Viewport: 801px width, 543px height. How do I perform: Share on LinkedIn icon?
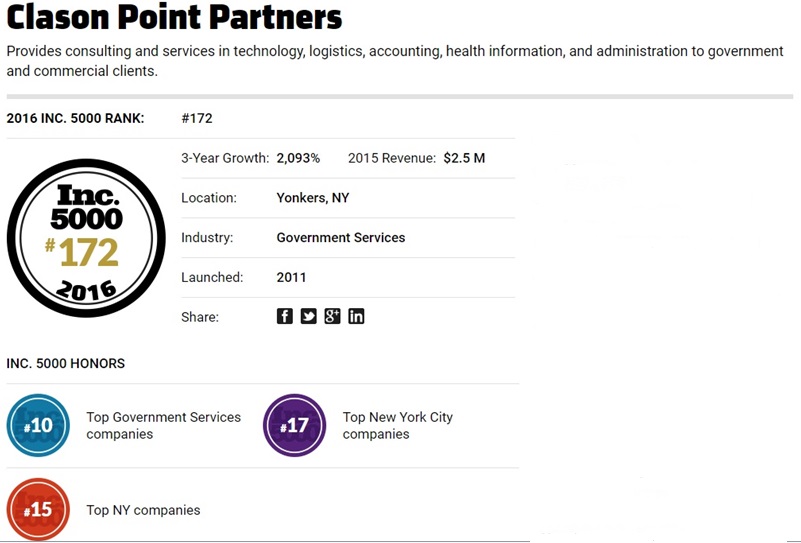pos(356,316)
